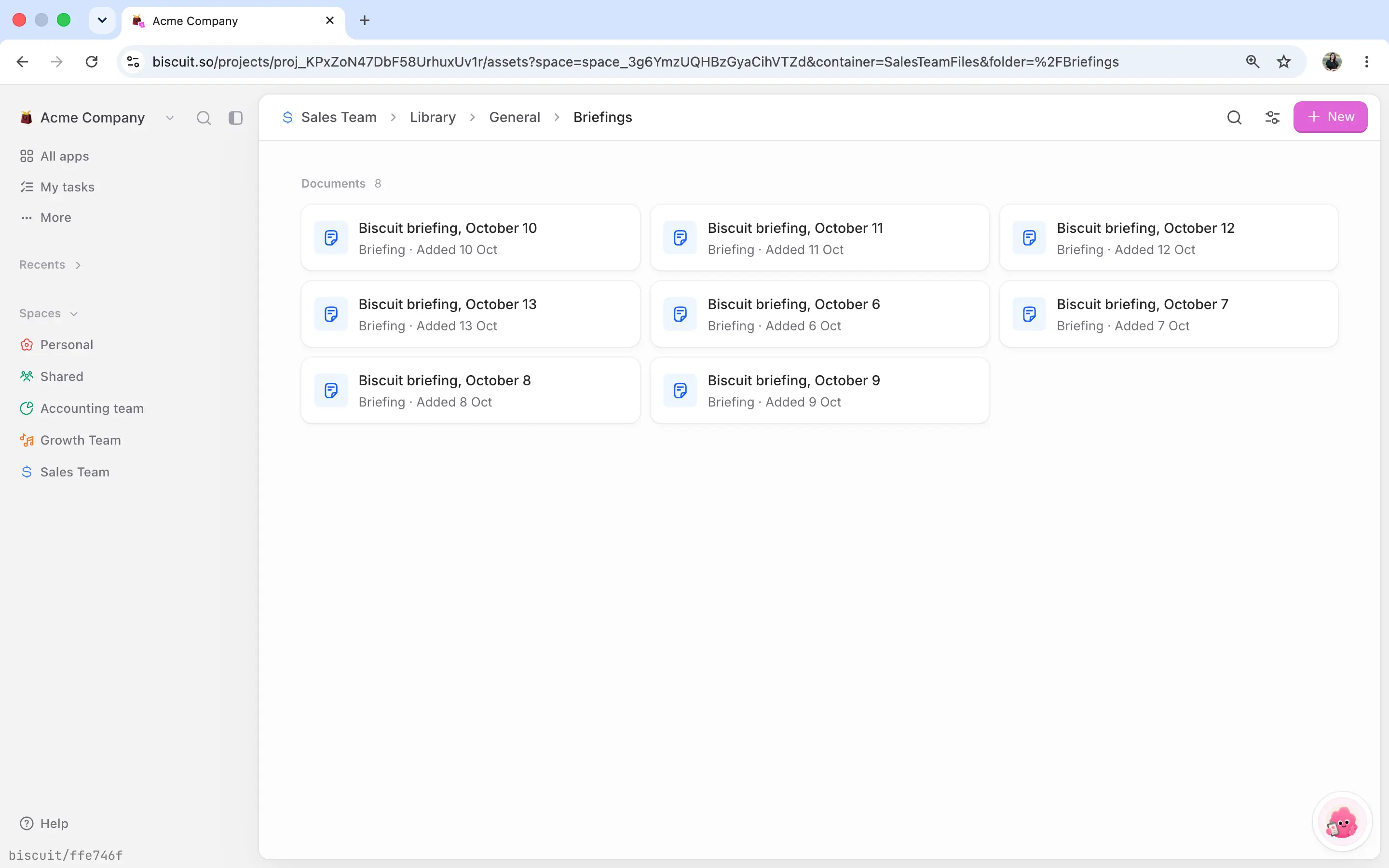Image resolution: width=1389 pixels, height=868 pixels.
Task: Go to General breadcrumb
Action: (514, 117)
